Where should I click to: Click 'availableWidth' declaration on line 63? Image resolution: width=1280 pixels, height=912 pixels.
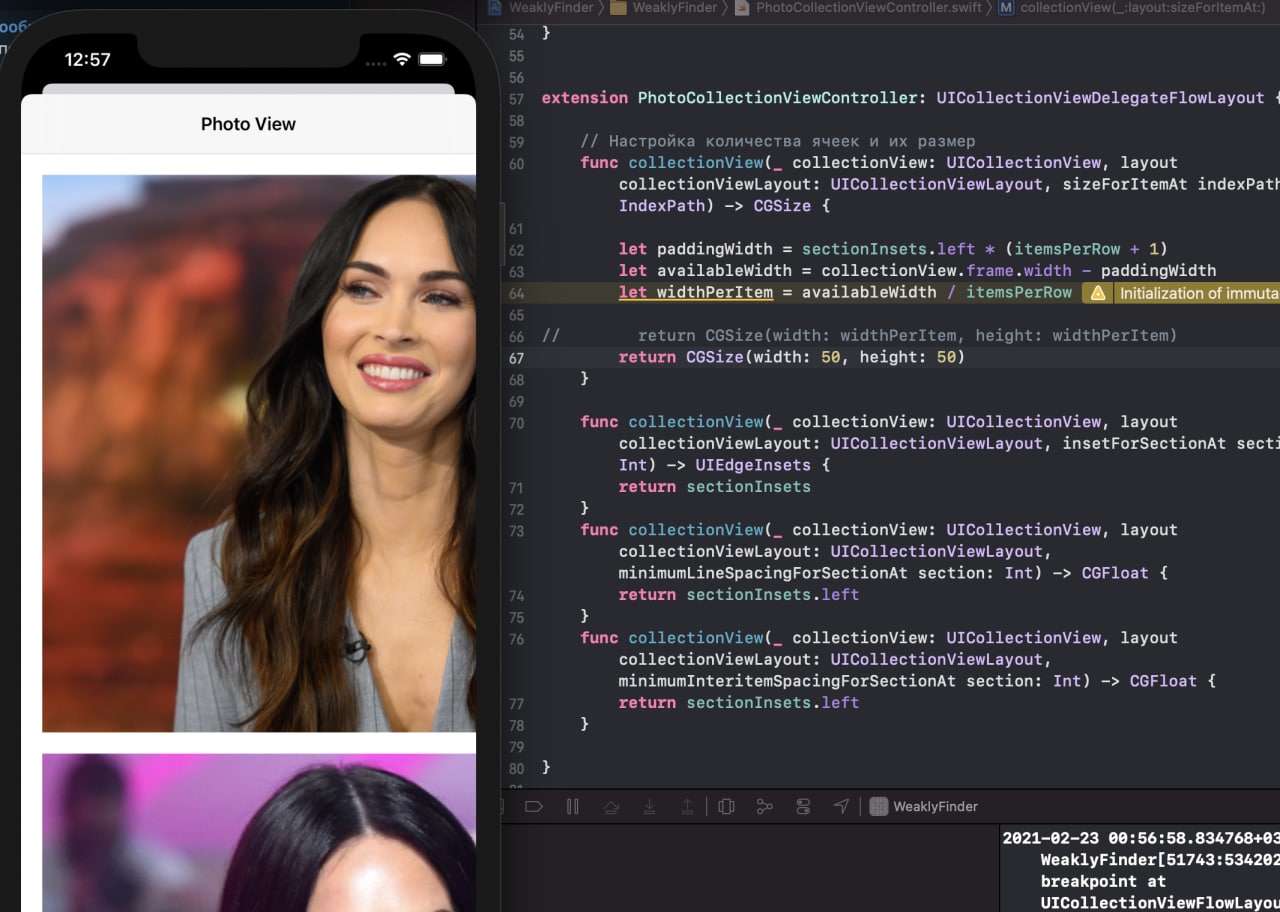pos(724,271)
